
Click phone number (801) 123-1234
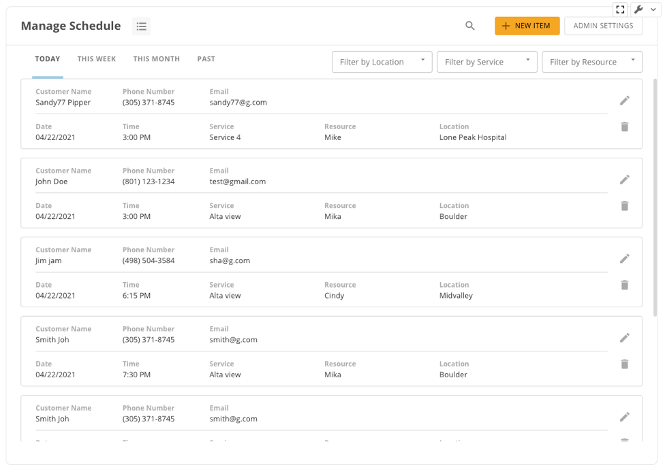click(x=149, y=181)
